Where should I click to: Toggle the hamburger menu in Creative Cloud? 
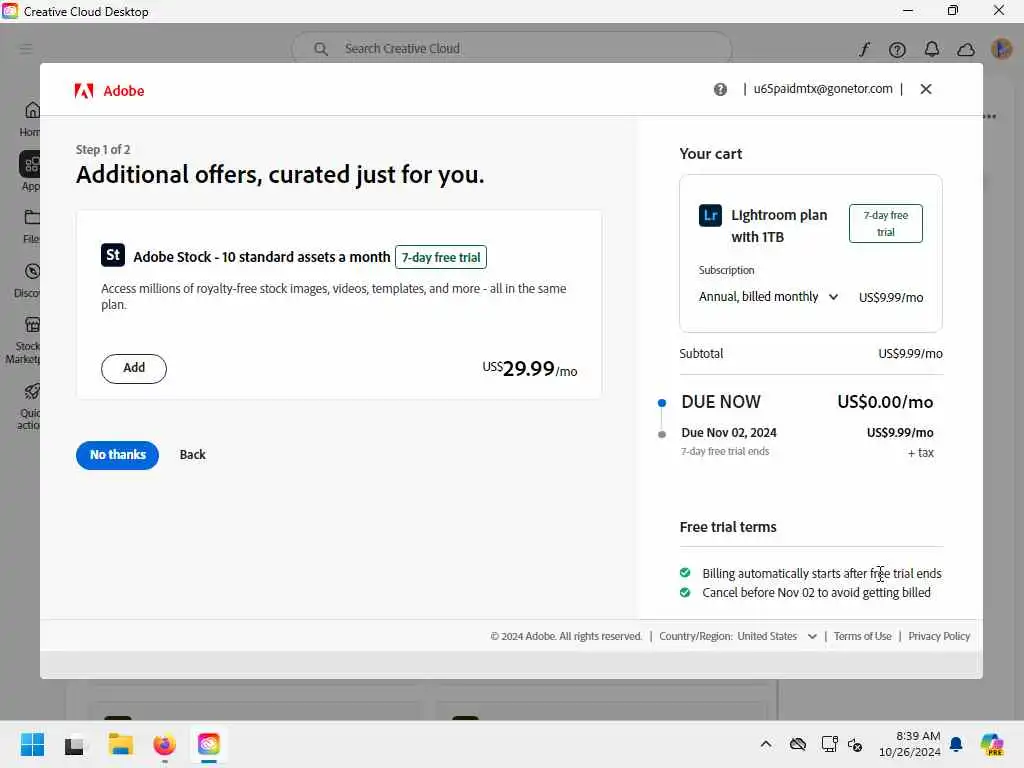pos(26,48)
